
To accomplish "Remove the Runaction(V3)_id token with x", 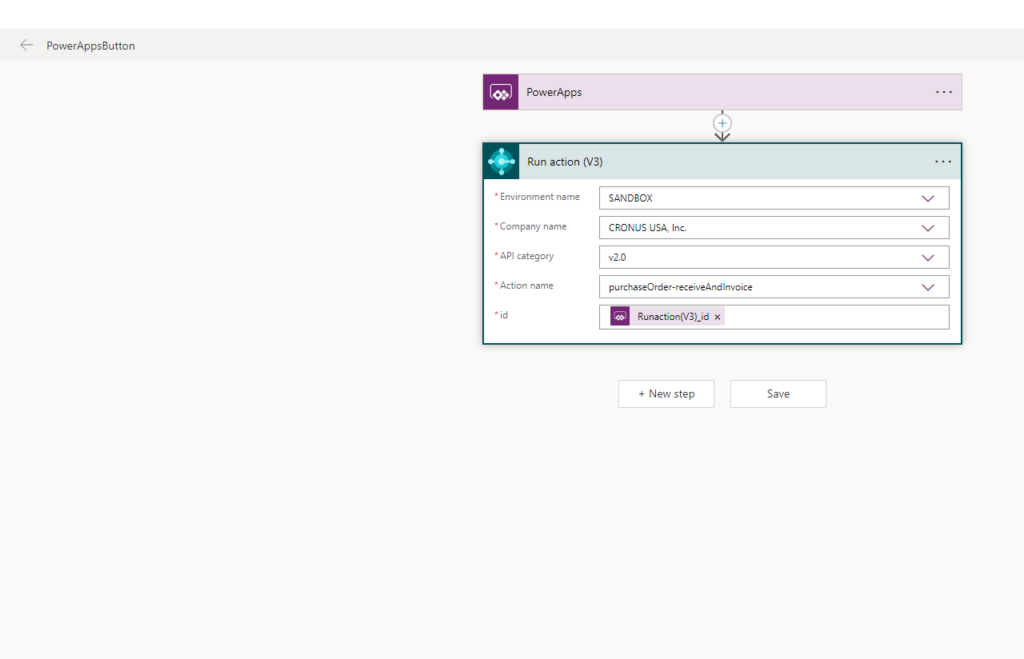I will pos(717,317).
